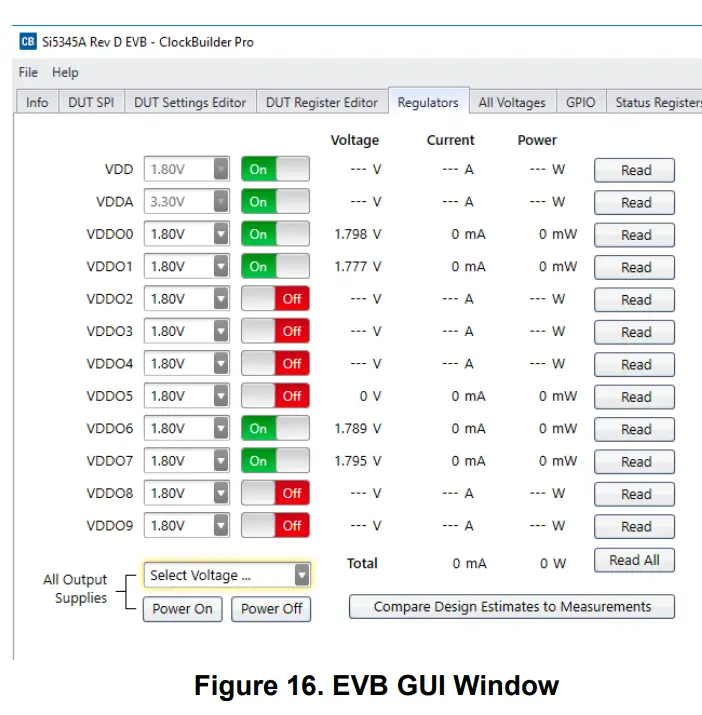
Task: Click the Total row label
Action: (362, 563)
